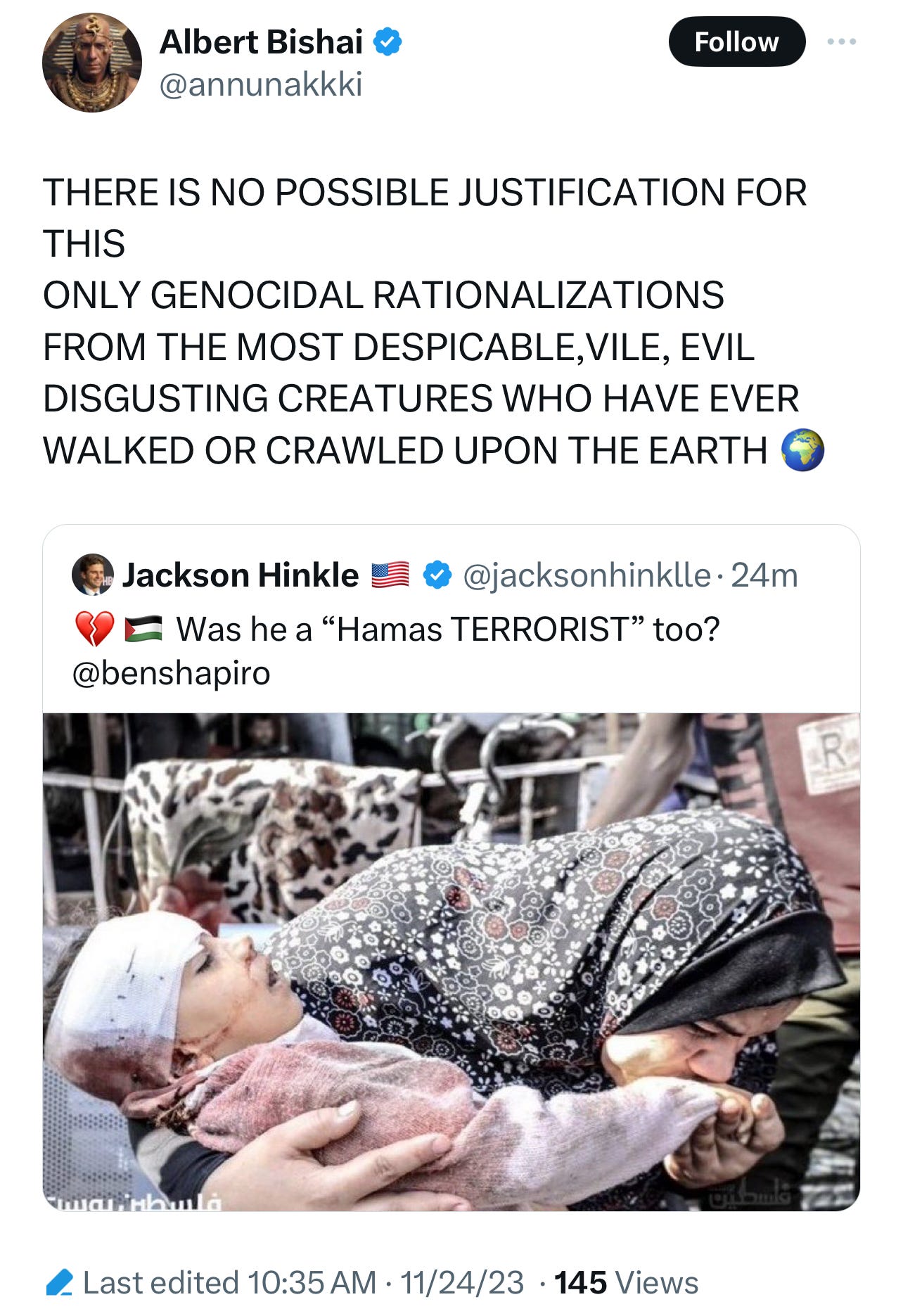Screen dimensions: 903x1316
Task: Open the 145 Views analytics
Action: (627, 1283)
